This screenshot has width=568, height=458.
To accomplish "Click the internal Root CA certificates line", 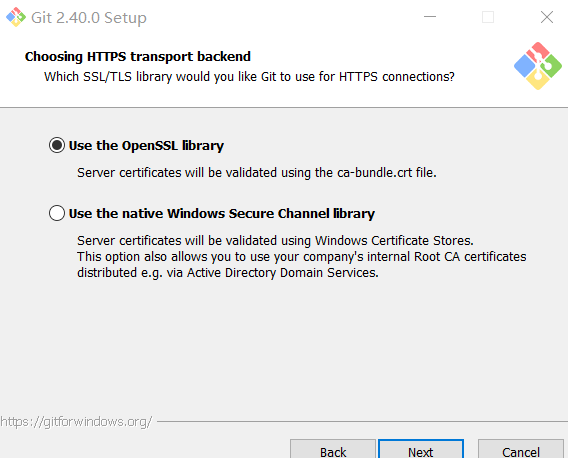I will (x=302, y=257).
